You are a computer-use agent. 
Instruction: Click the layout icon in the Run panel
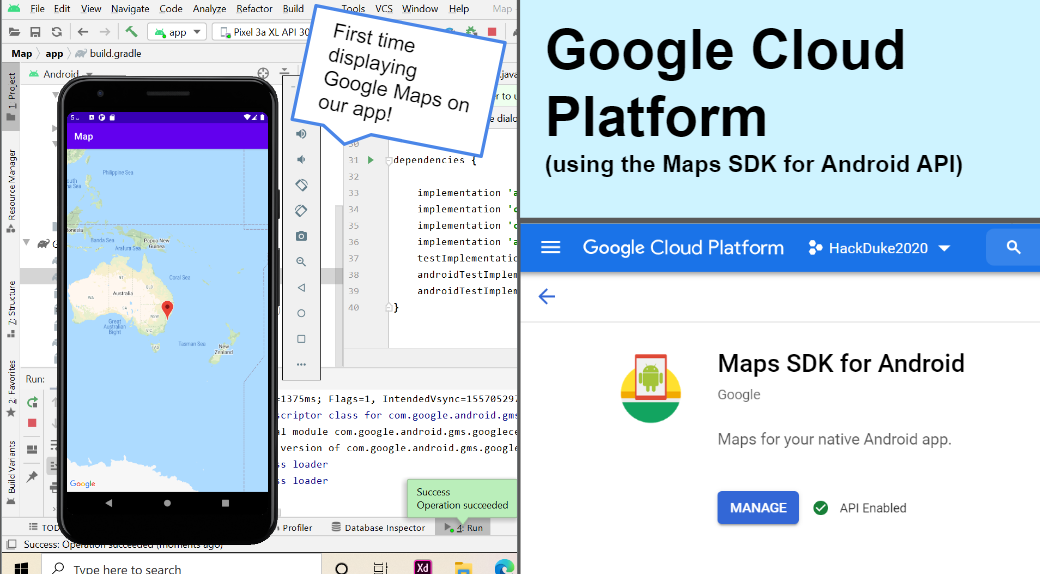pyautogui.click(x=32, y=450)
